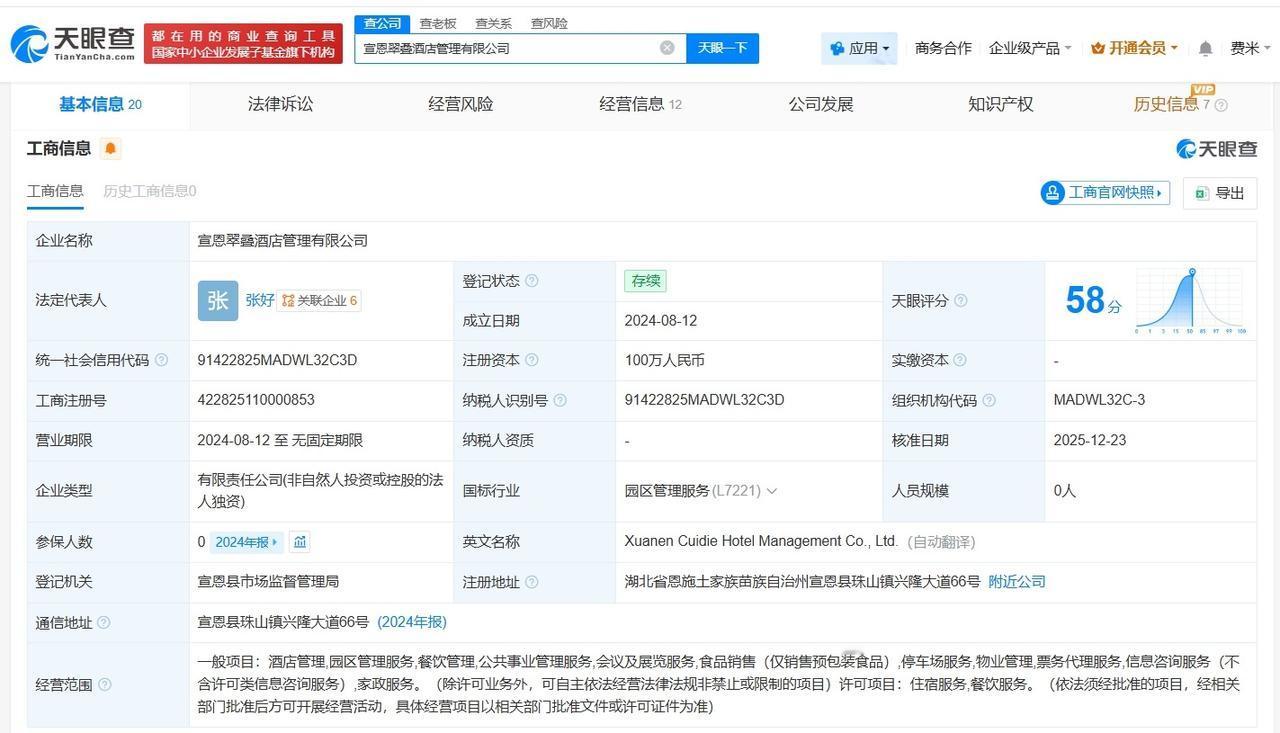This screenshot has height=733, width=1280.
Task: Click help icon beside 历史信息 tab
Action: click(x=1221, y=105)
